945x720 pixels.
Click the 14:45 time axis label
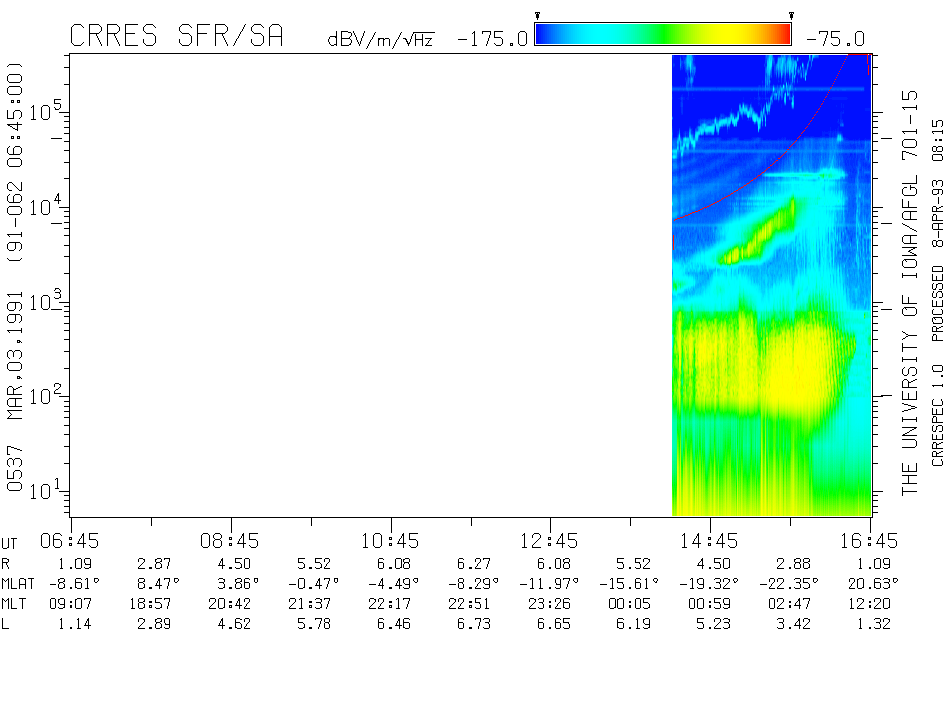click(710, 541)
